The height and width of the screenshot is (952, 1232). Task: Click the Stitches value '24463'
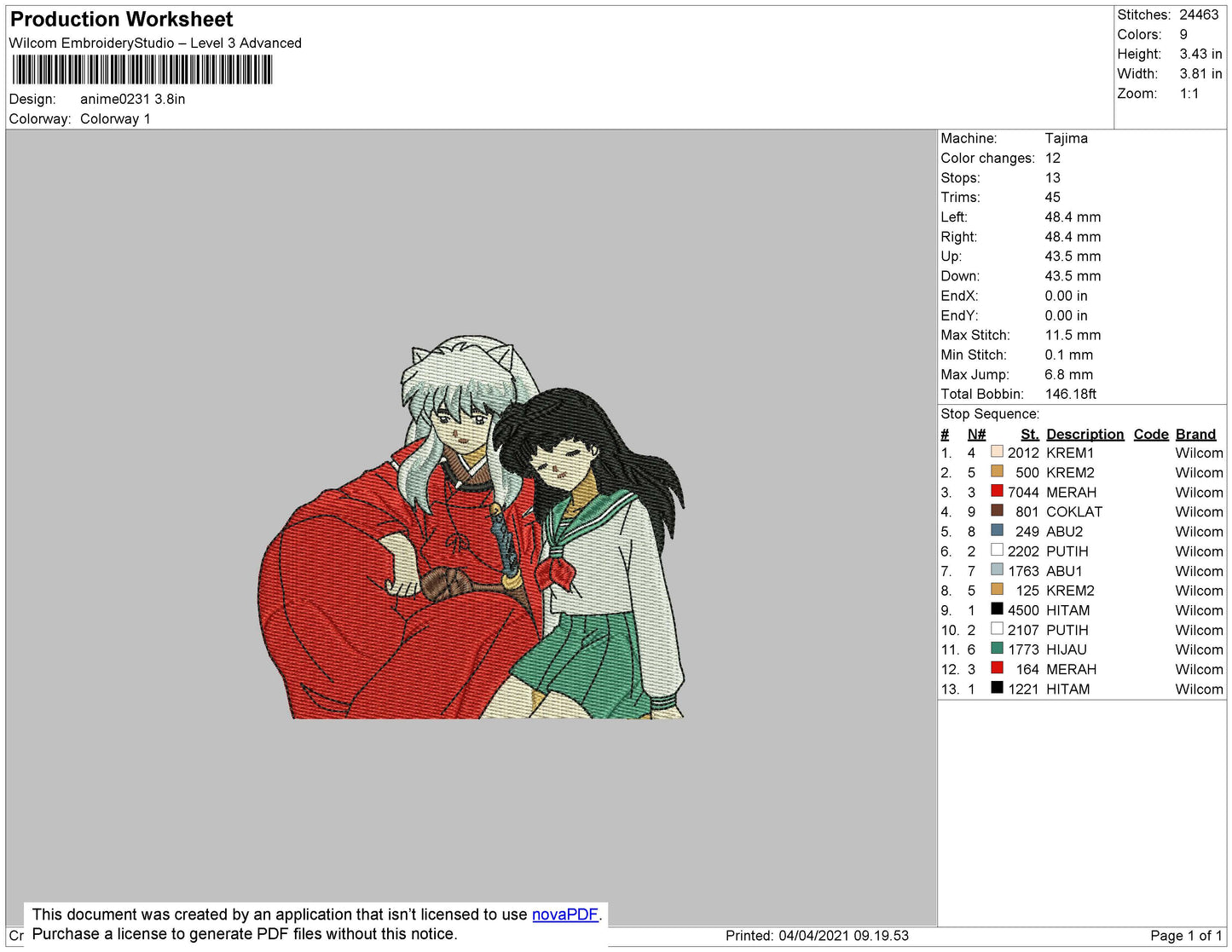pyautogui.click(x=1199, y=14)
